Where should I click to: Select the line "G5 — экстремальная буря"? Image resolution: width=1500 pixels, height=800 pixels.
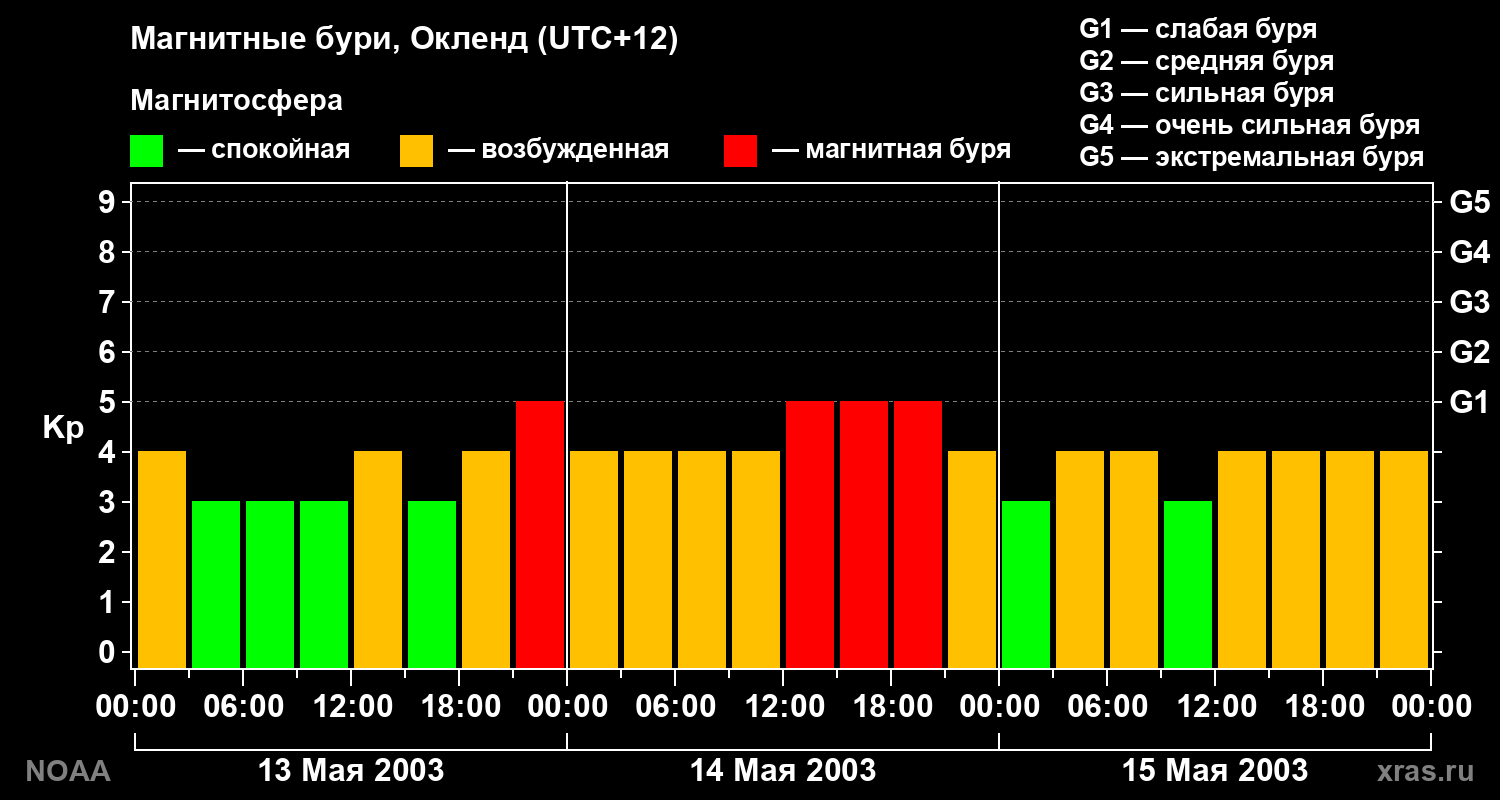(1252, 157)
